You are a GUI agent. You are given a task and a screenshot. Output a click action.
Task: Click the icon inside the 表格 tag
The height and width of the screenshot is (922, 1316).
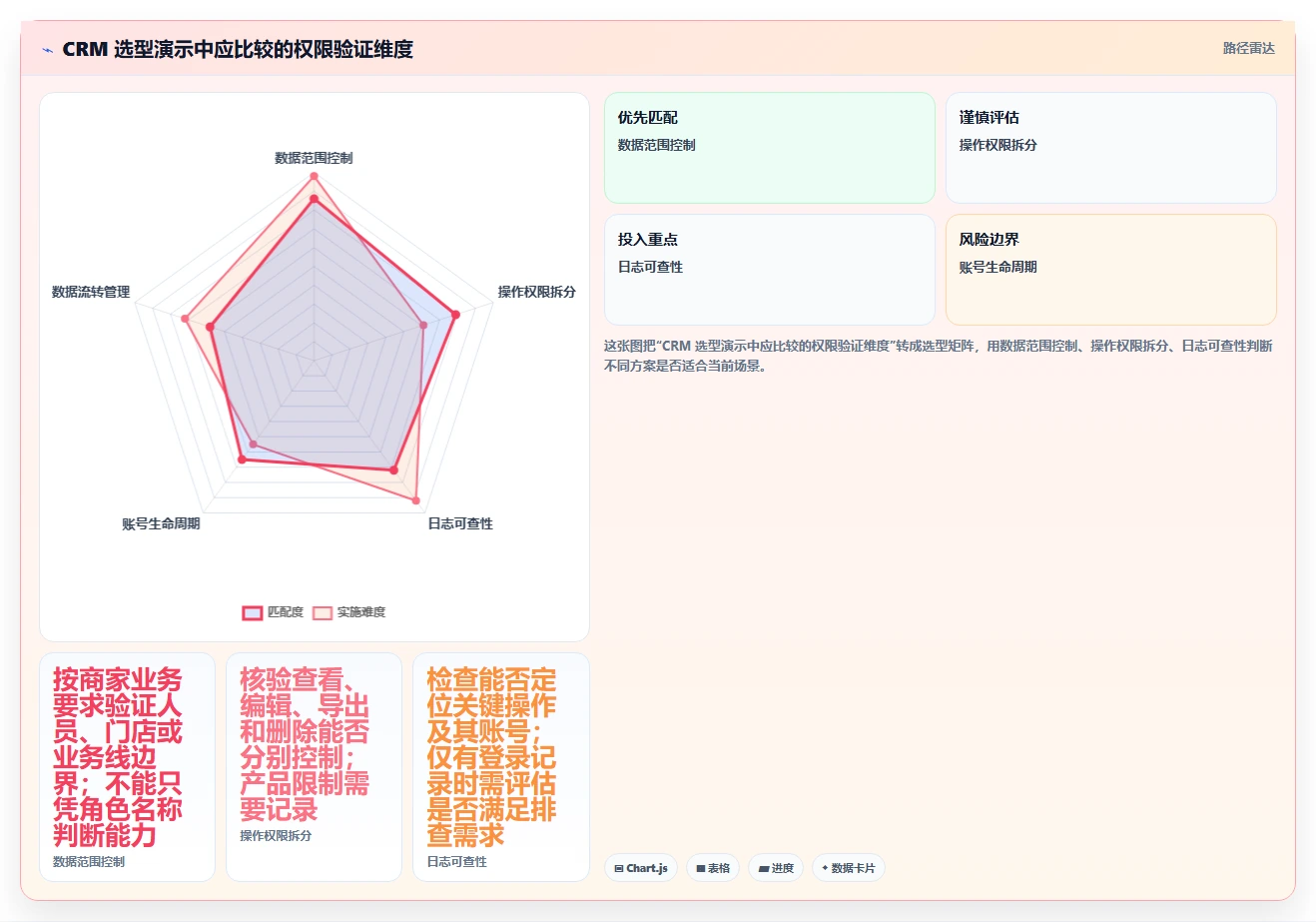(x=701, y=869)
